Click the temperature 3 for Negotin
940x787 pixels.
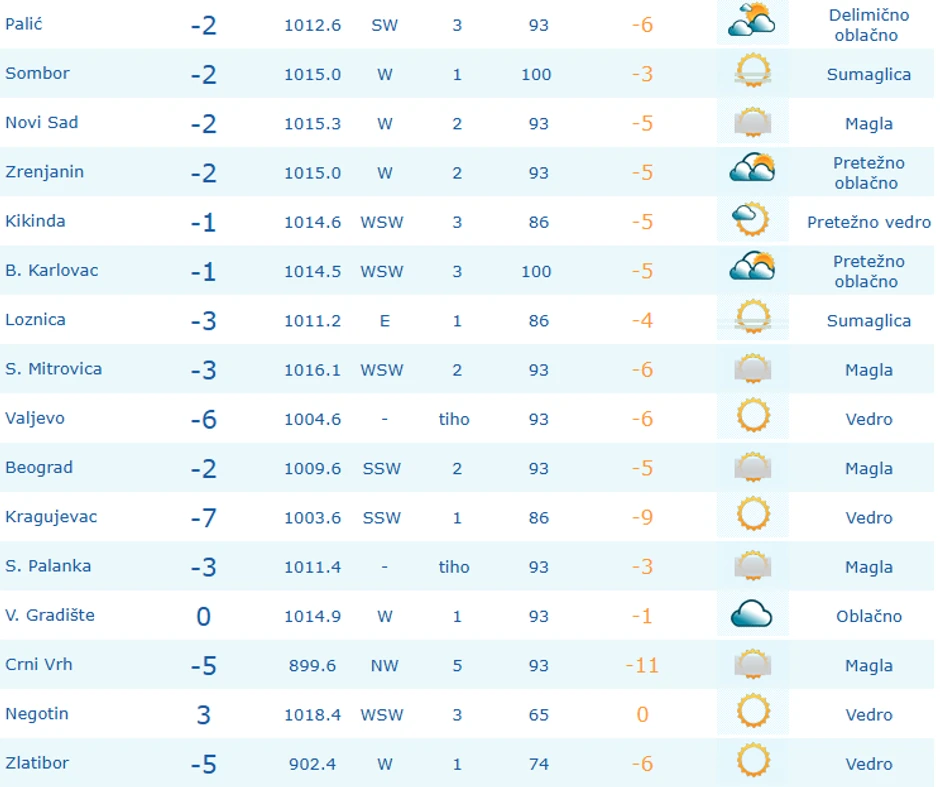(204, 714)
